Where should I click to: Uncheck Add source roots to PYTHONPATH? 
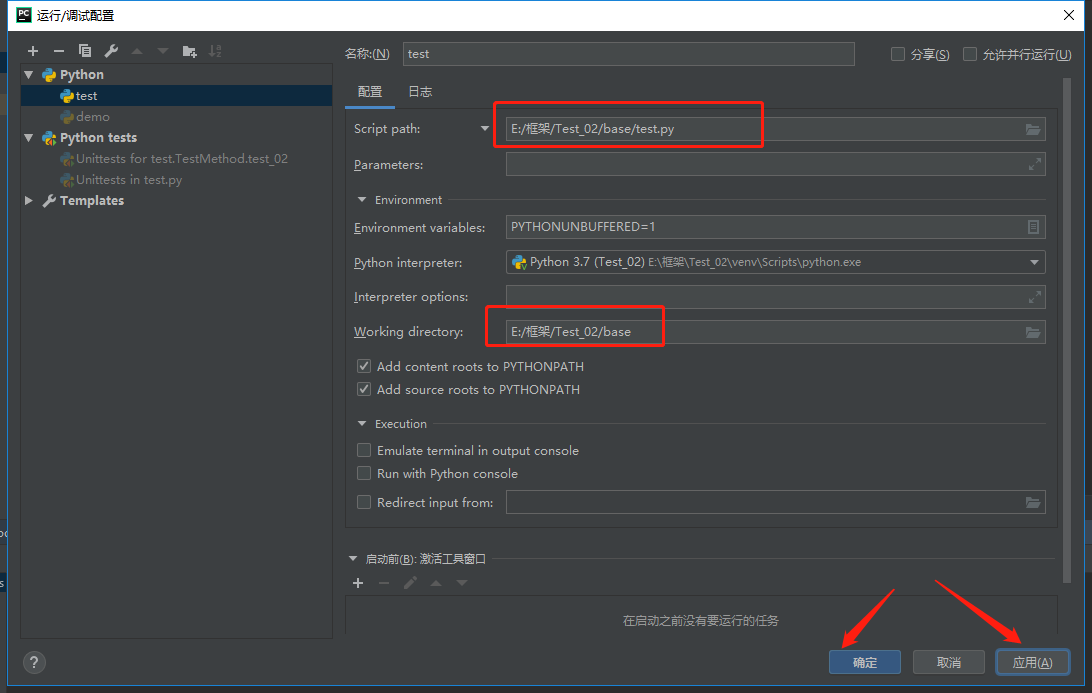(x=364, y=389)
